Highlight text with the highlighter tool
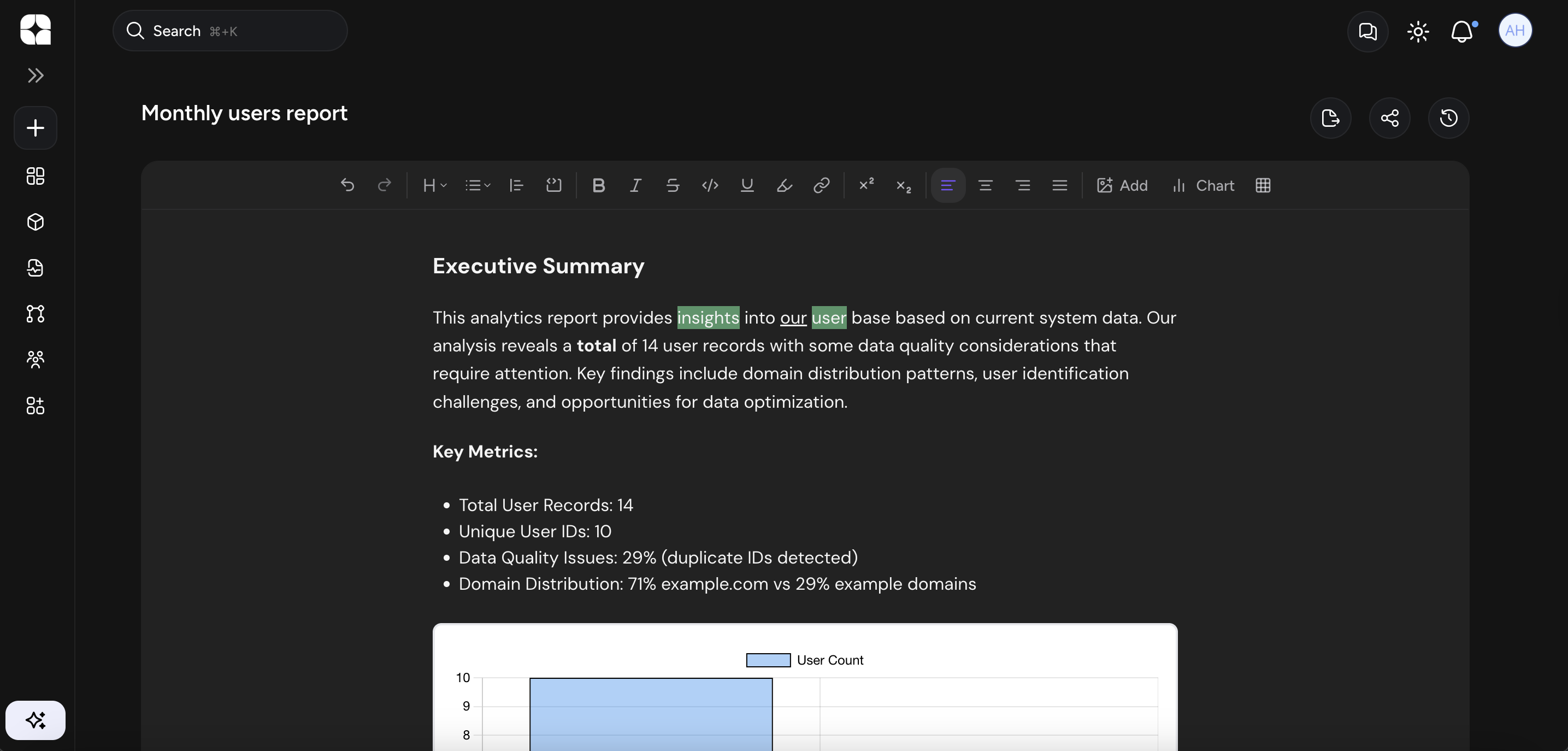 click(x=784, y=185)
